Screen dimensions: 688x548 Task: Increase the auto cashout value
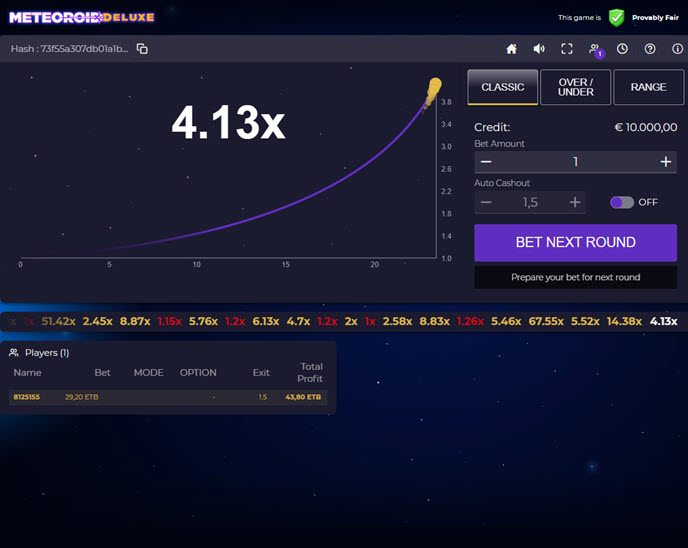pos(575,202)
